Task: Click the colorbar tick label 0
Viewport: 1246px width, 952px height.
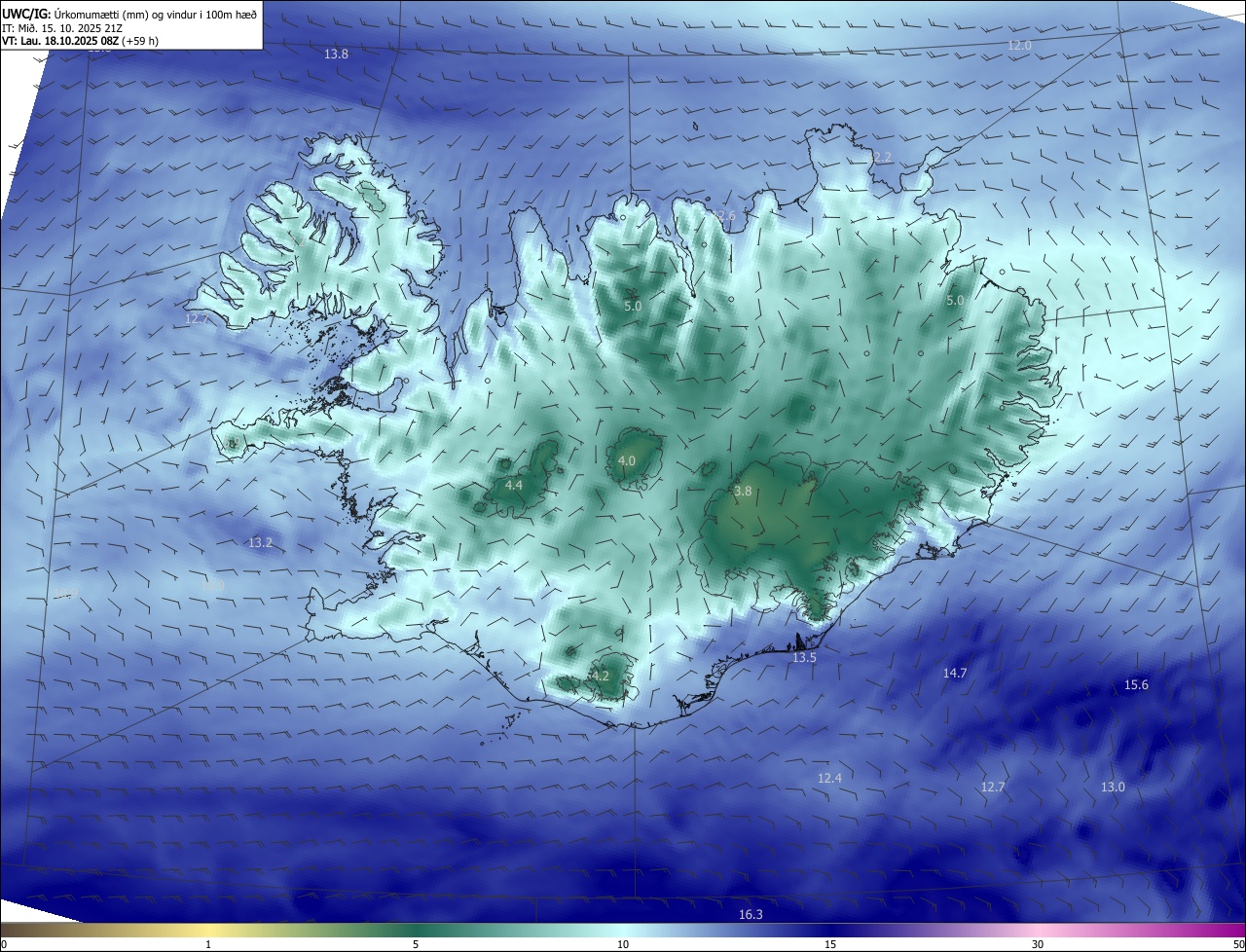Action: [x=4, y=944]
